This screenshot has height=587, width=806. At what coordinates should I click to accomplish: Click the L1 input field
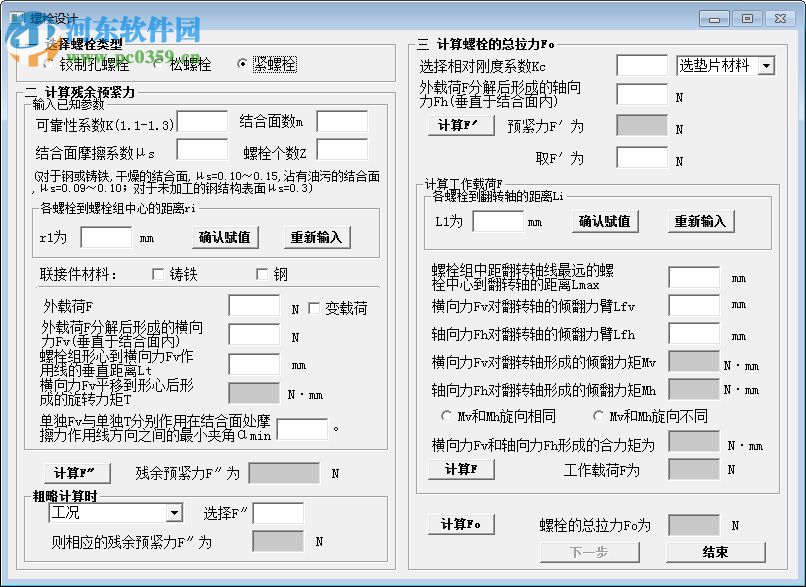pyautogui.click(x=497, y=219)
